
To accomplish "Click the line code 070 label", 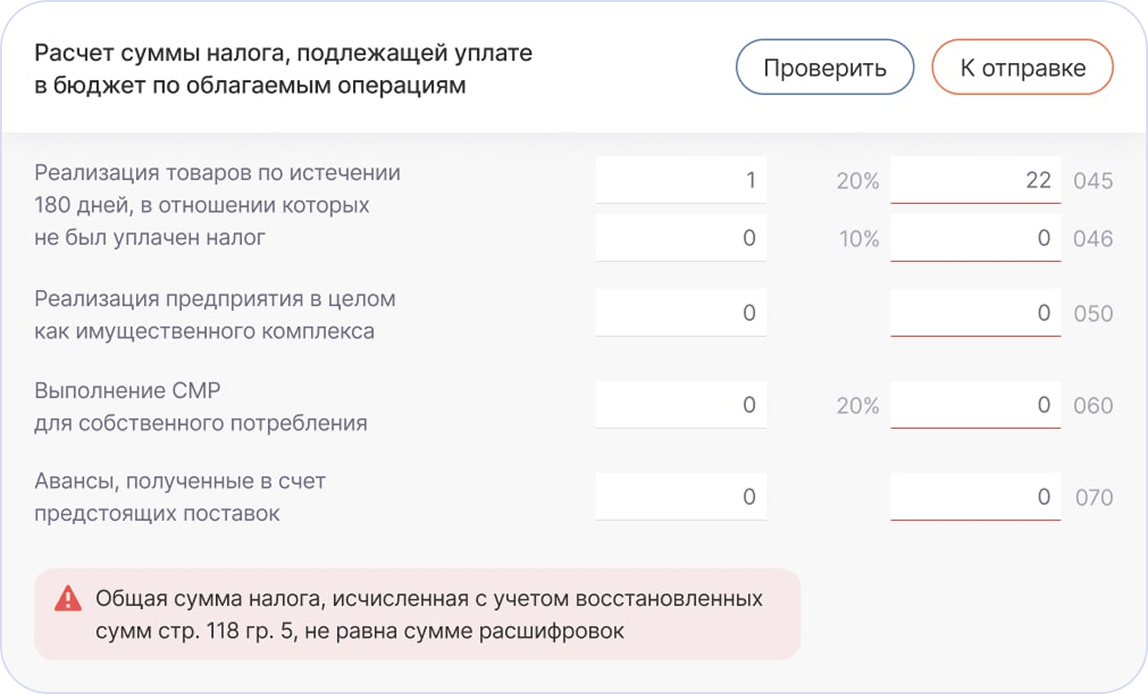I will point(1094,498).
